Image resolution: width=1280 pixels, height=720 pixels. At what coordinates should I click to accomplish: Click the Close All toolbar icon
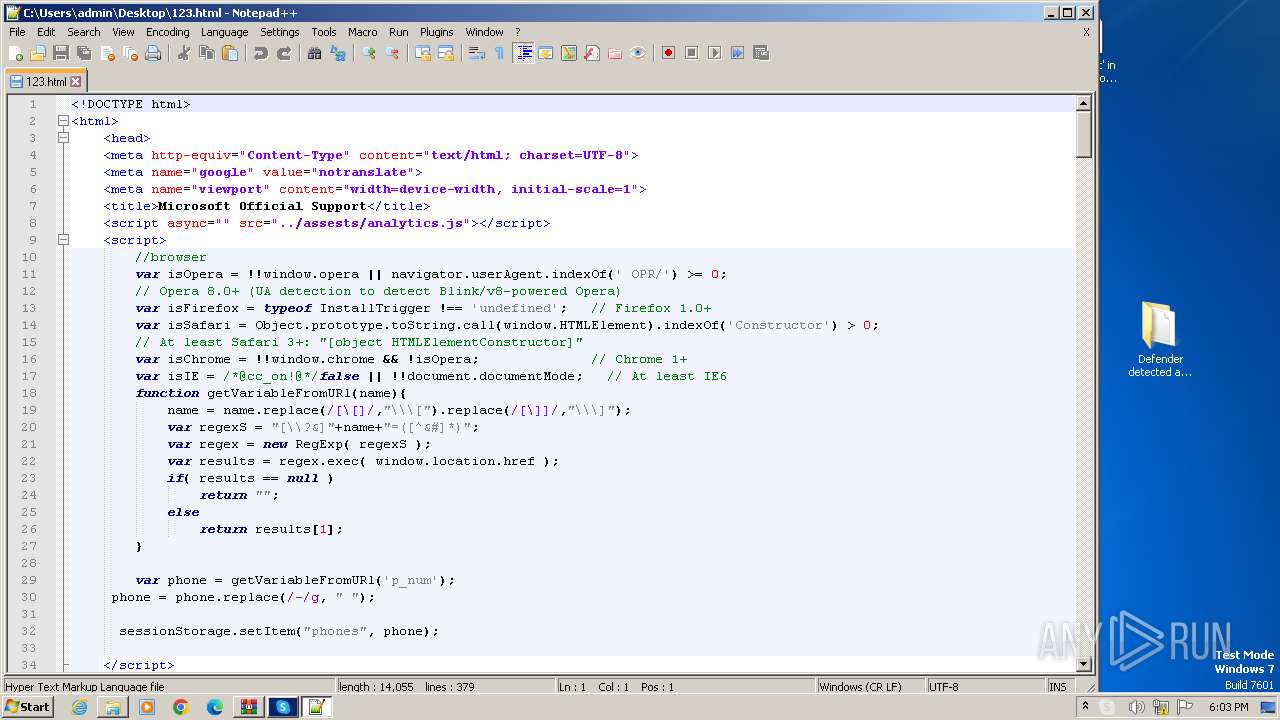[130, 53]
